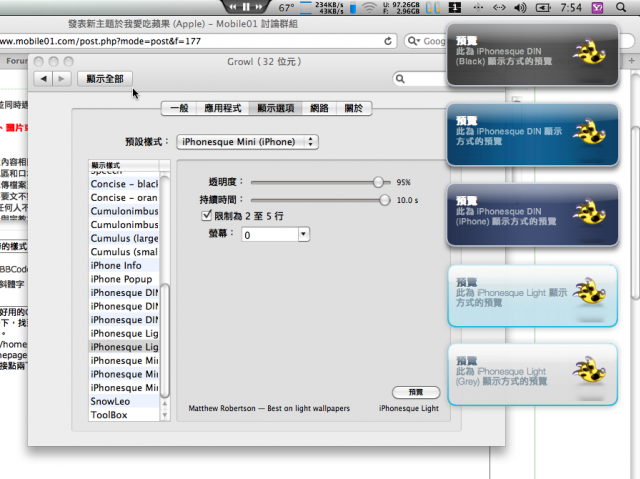
Task: Add a new Safari tab with plus button
Action: pyautogui.click(x=631, y=61)
